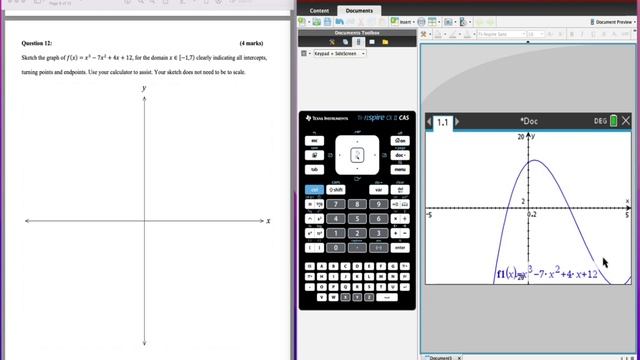
Task: Click the doc key on calculator
Action: pyautogui.click(x=400, y=155)
